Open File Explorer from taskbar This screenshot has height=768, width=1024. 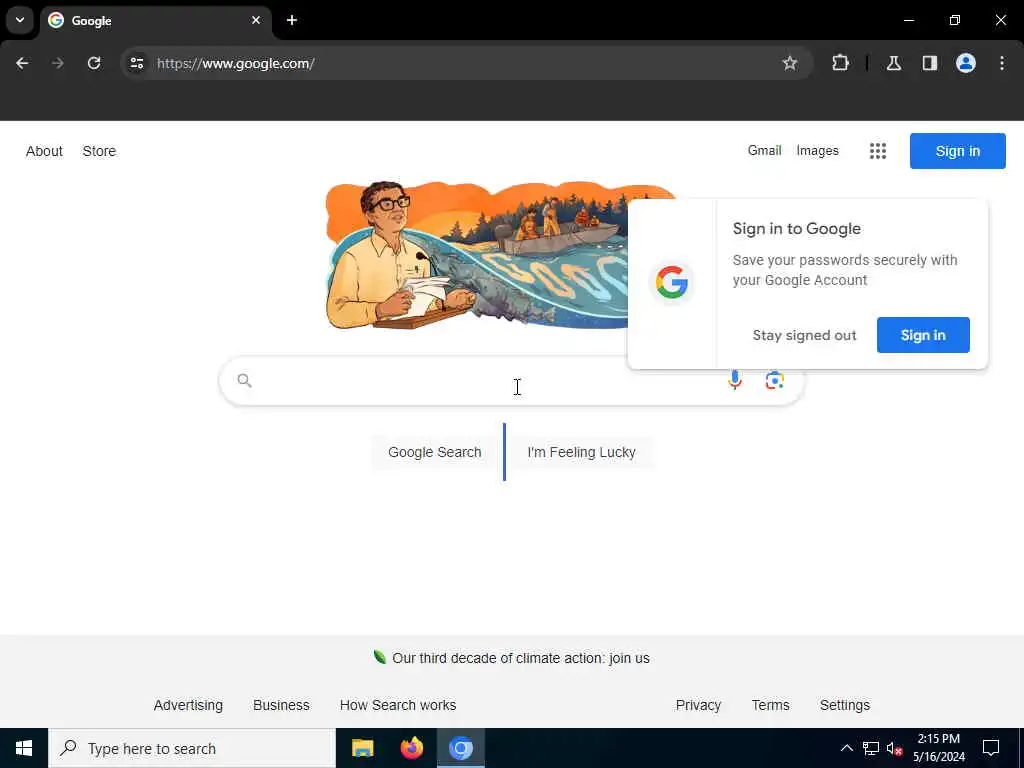(x=362, y=748)
